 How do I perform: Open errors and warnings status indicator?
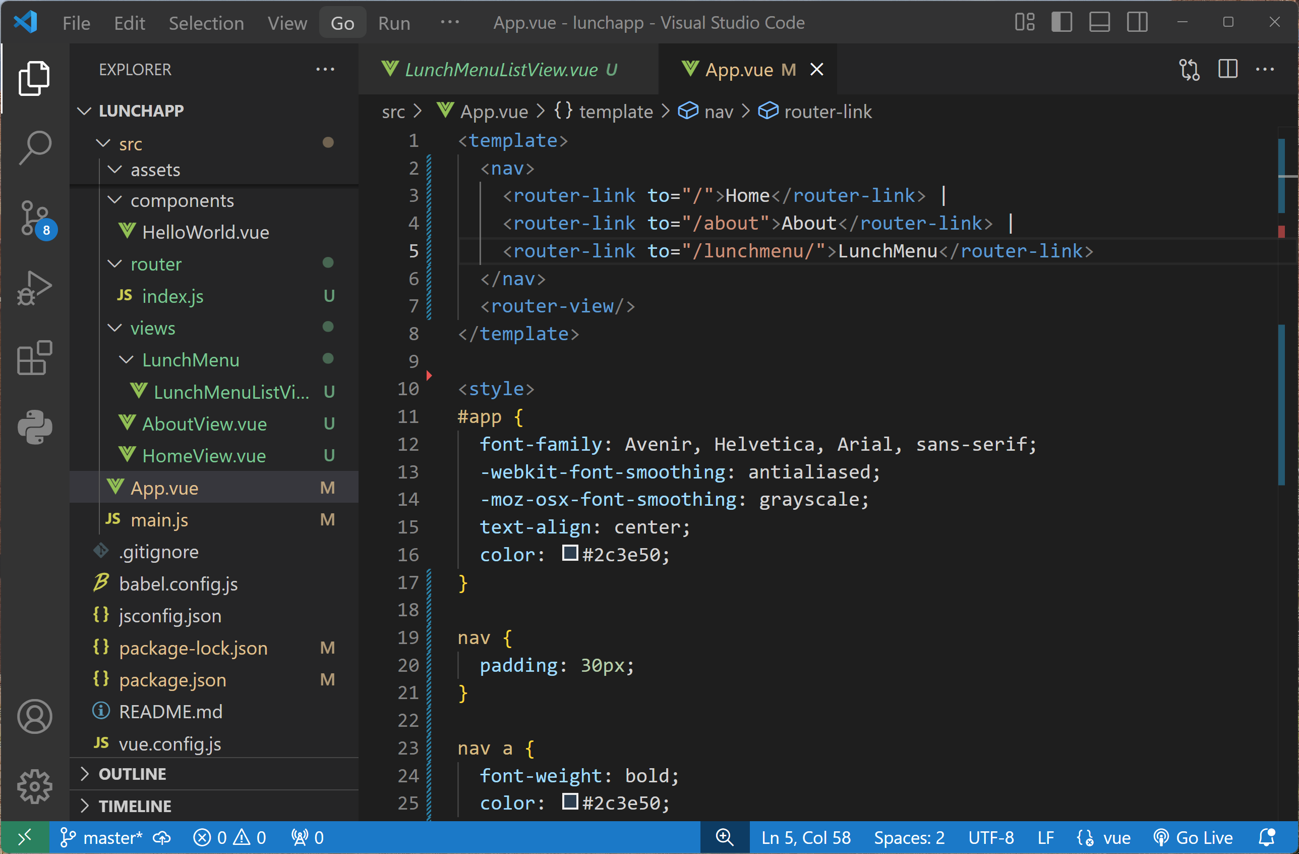pyautogui.click(x=229, y=838)
